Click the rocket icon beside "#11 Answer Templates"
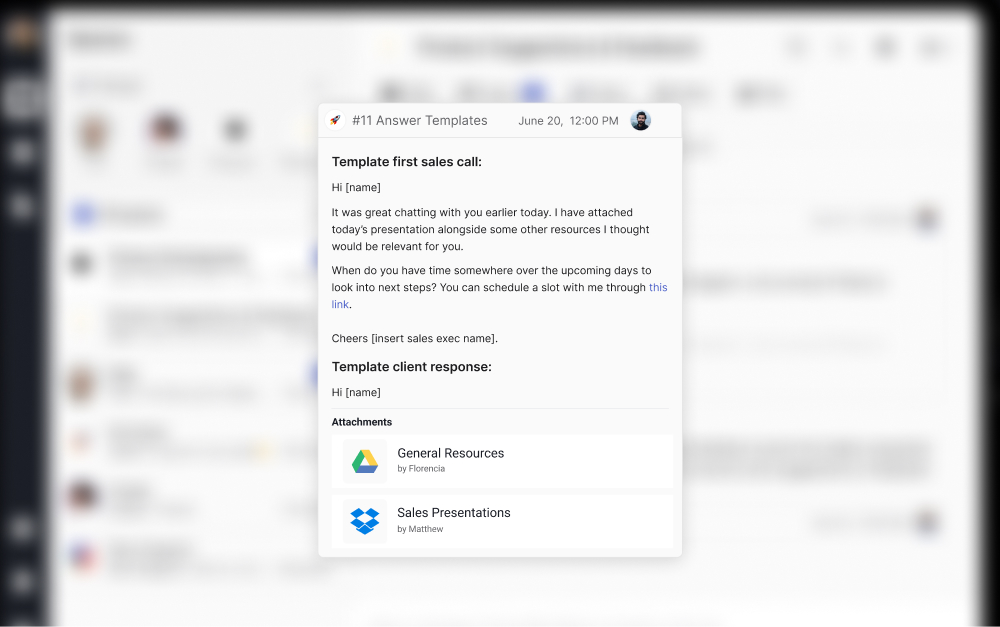The image size is (1000, 627). [x=335, y=120]
